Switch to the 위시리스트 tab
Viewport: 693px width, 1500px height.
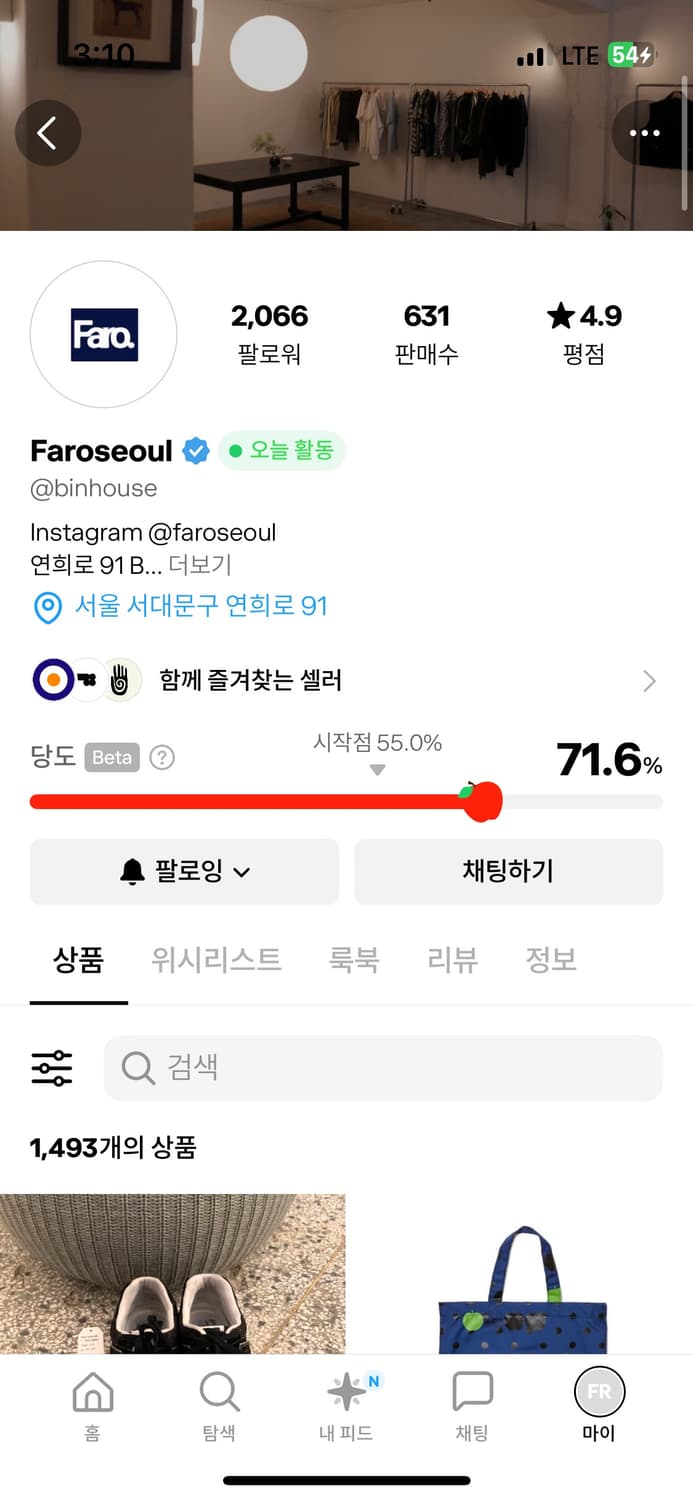coord(216,961)
